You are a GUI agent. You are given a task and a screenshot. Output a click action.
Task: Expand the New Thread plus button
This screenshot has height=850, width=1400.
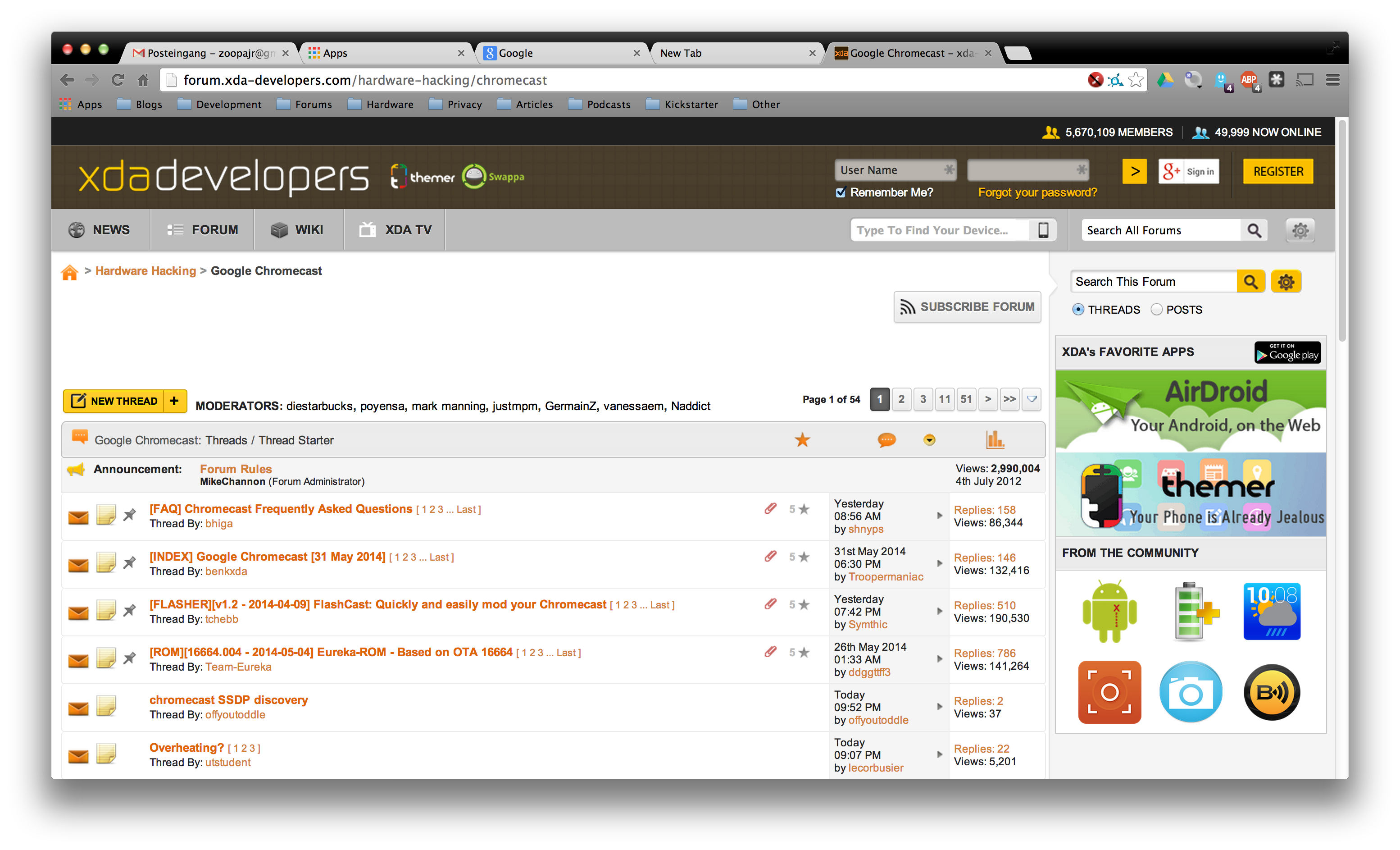[x=174, y=401]
